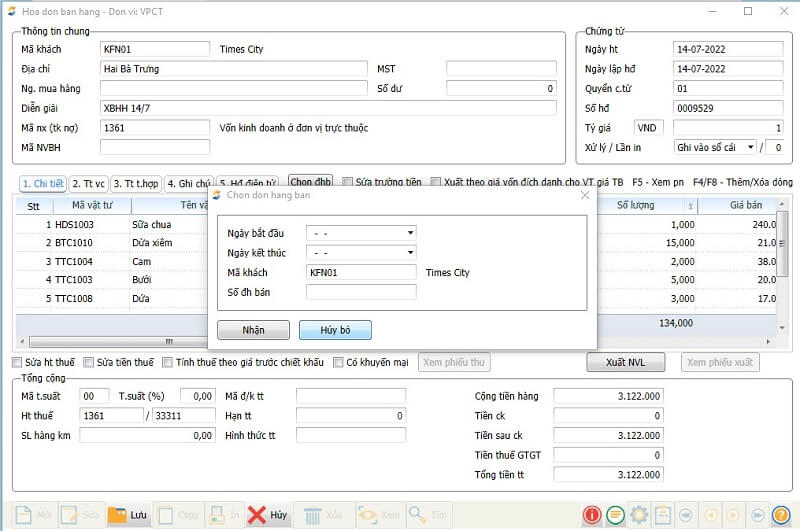Select grid row TTC1003 Bưởi
The image size is (800, 531).
coord(112,280)
